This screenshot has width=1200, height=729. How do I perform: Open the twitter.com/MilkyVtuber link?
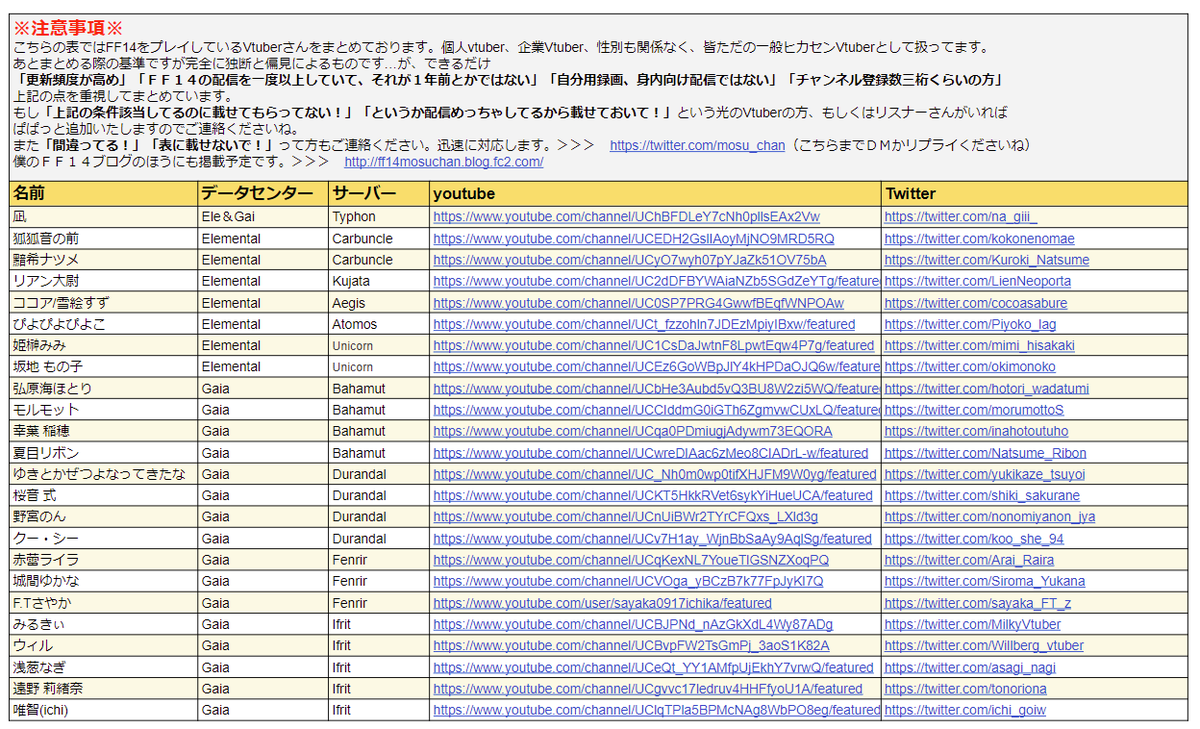[x=973, y=624]
